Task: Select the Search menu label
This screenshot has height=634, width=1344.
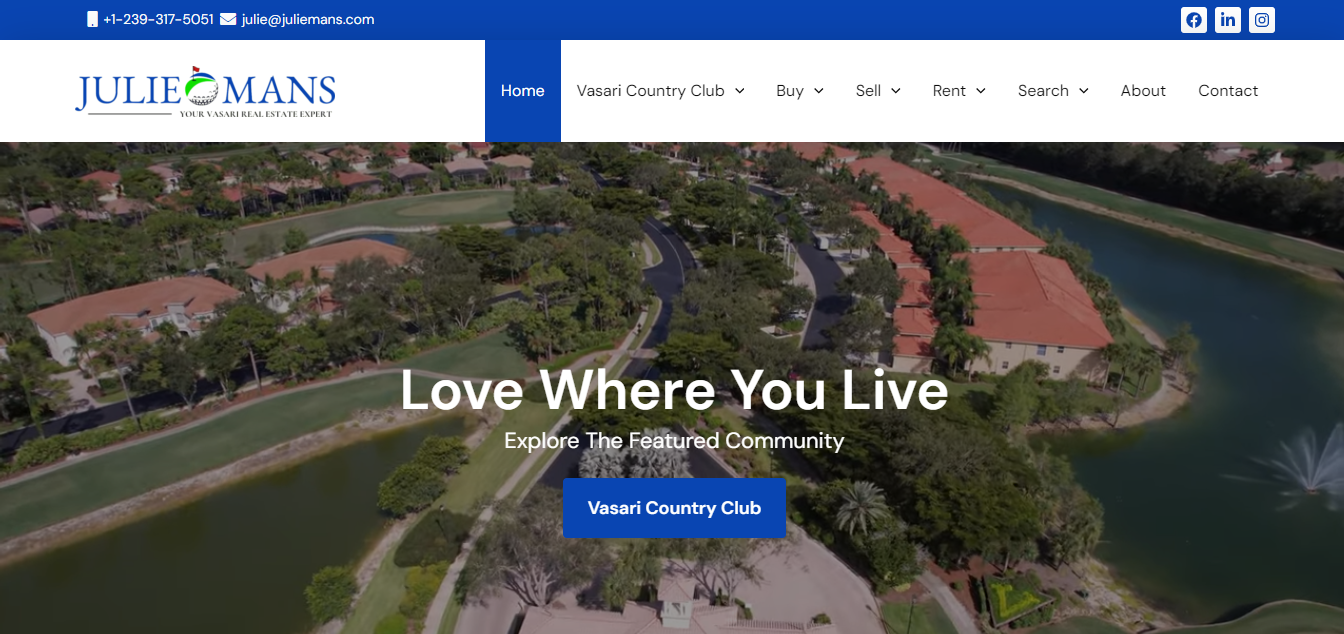Action: (x=1043, y=91)
